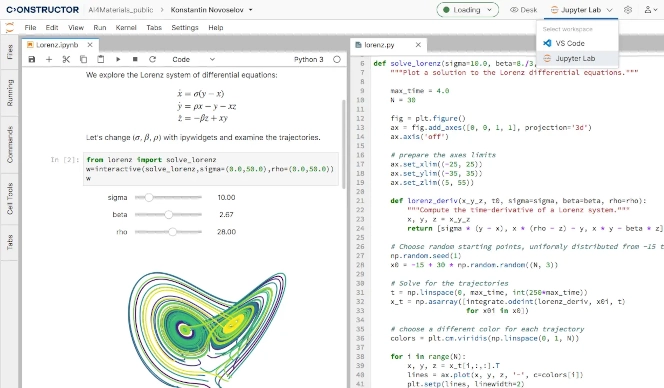Click the file icon on lorenz.py tab
Image resolution: width=664 pixels, height=388 pixels.
pyautogui.click(x=359, y=44)
